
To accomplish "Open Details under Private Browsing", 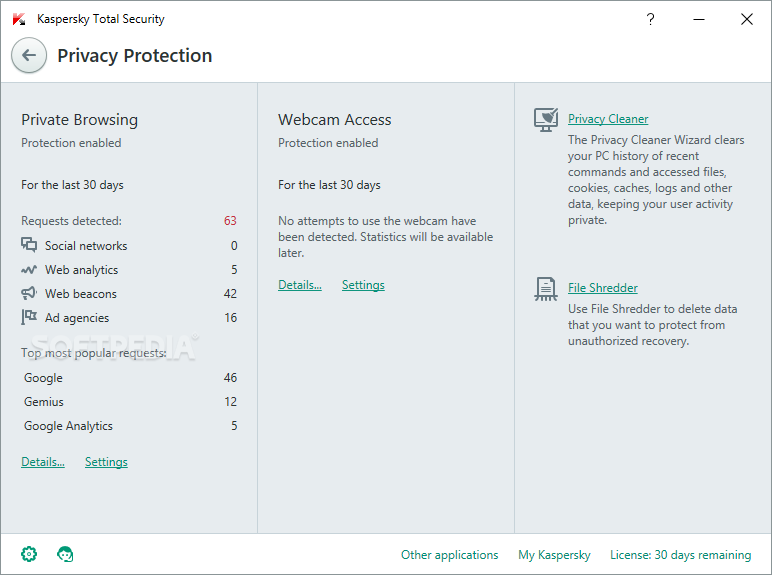I will point(43,462).
